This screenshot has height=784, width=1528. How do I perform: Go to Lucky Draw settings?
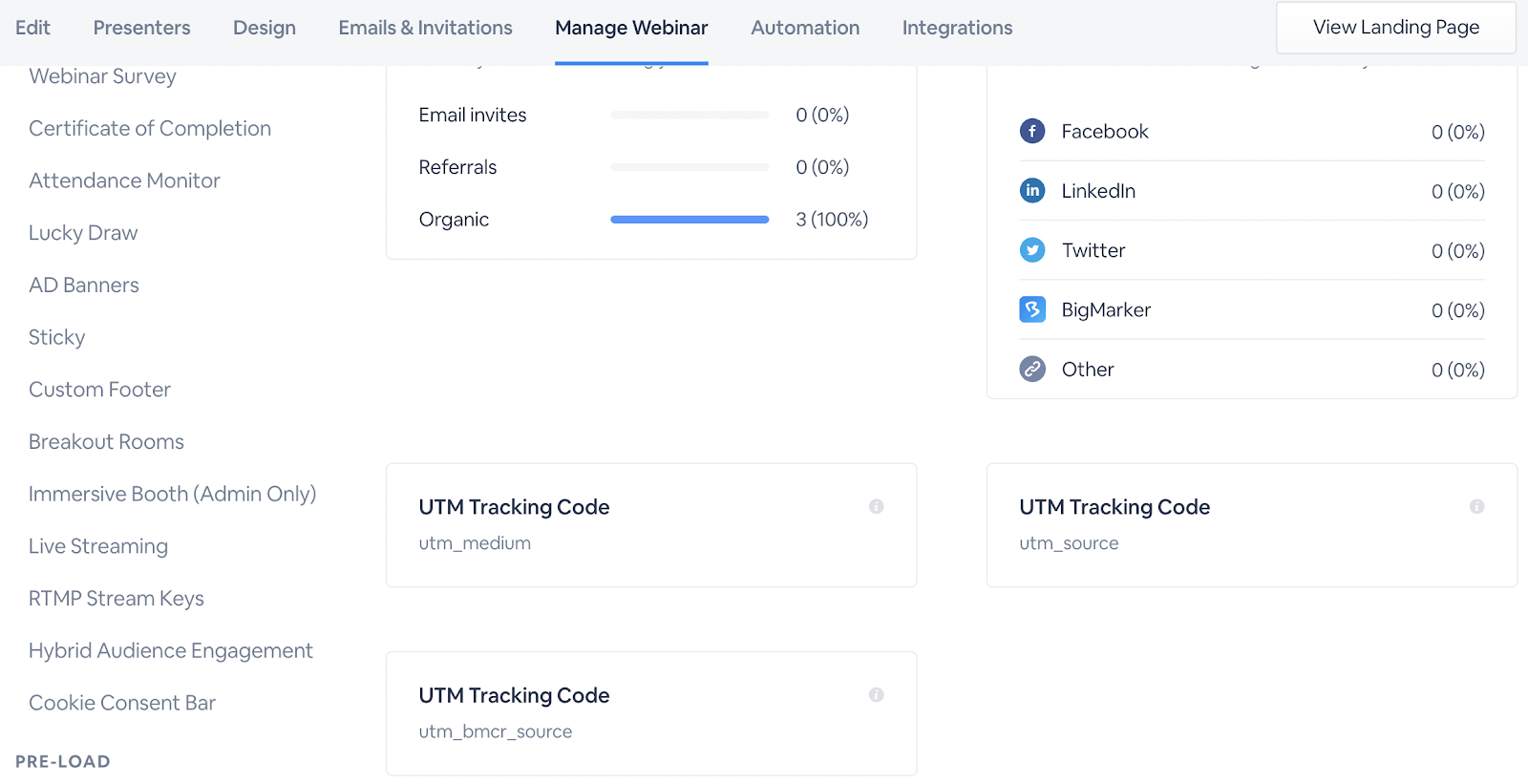(83, 233)
